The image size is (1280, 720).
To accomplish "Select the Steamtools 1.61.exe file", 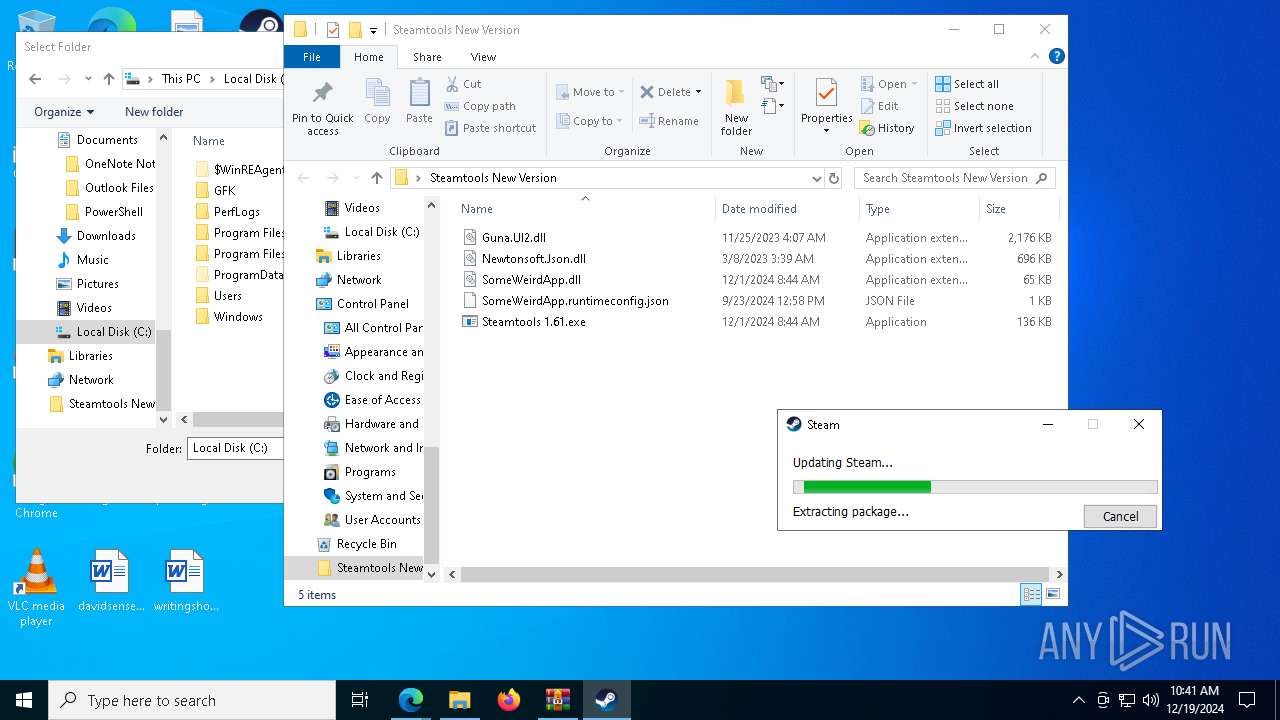I will (x=534, y=322).
